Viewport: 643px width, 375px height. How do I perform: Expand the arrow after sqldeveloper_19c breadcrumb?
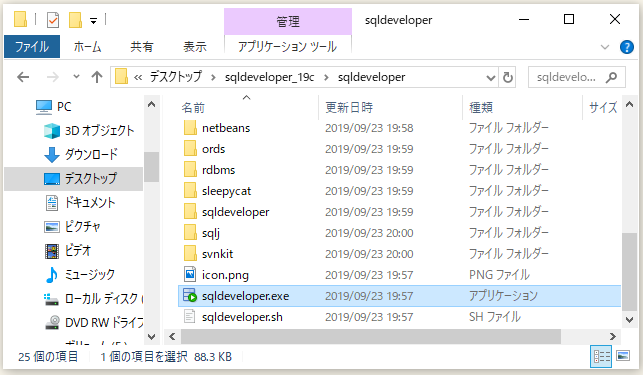(326, 77)
